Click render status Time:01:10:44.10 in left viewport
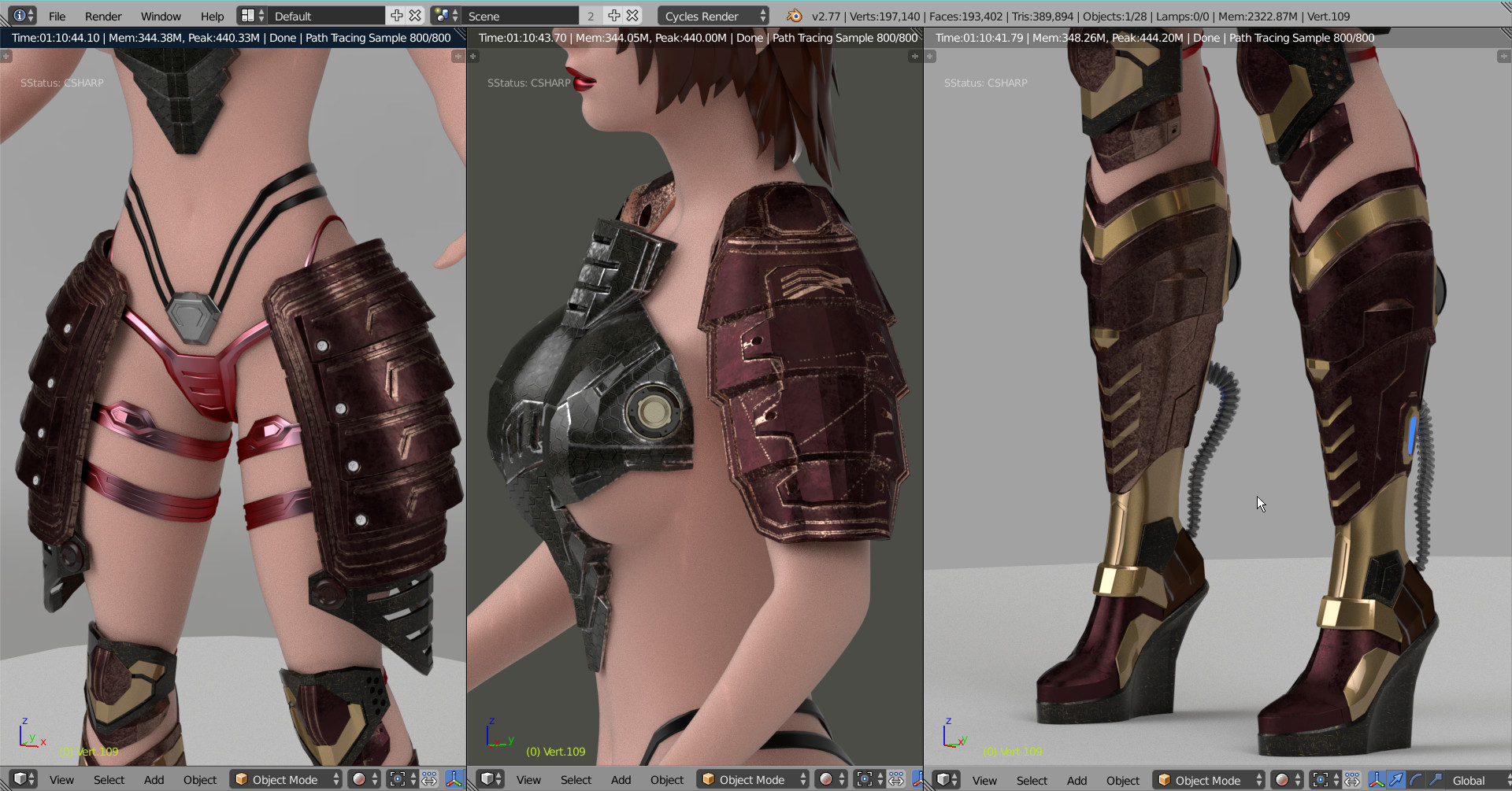The height and width of the screenshot is (791, 1512). pos(56,38)
